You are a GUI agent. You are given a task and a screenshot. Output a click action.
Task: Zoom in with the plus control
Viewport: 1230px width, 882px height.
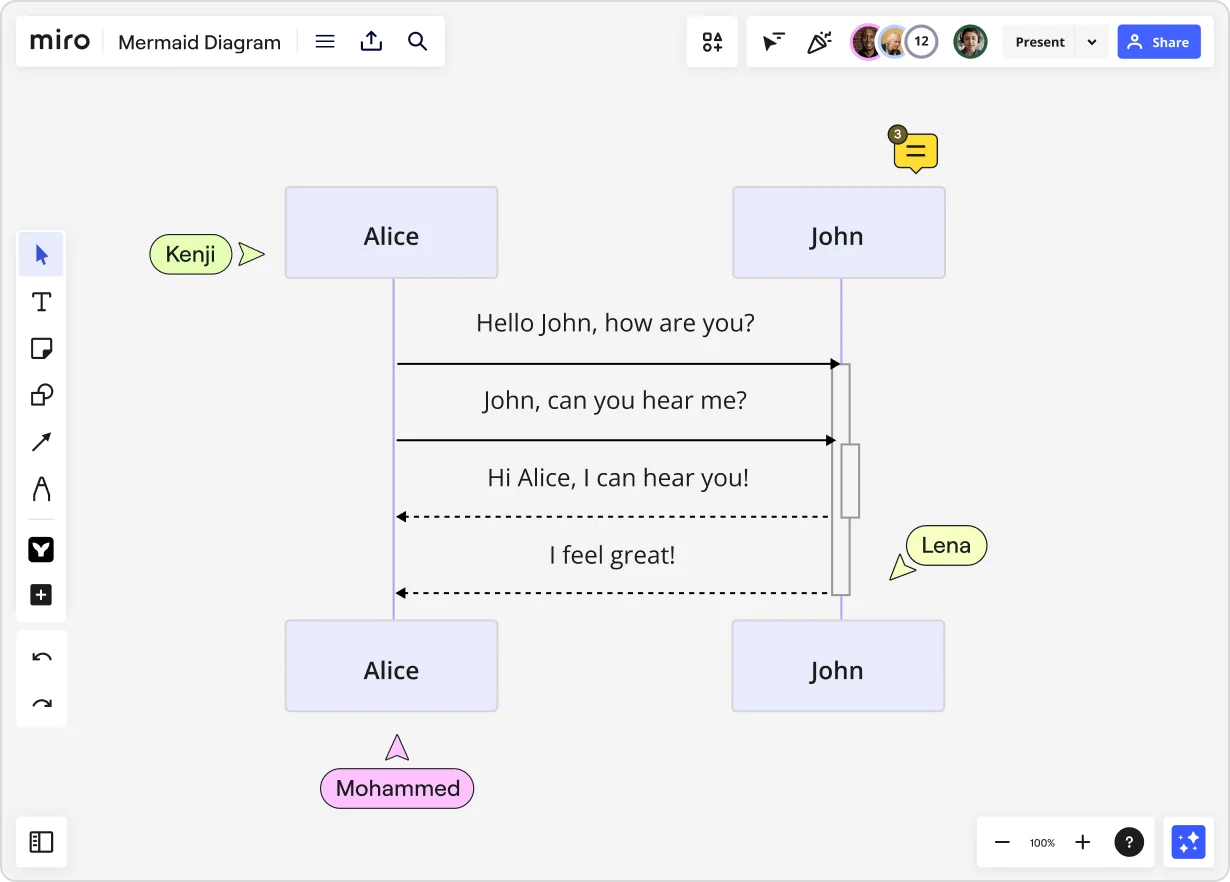click(x=1082, y=842)
